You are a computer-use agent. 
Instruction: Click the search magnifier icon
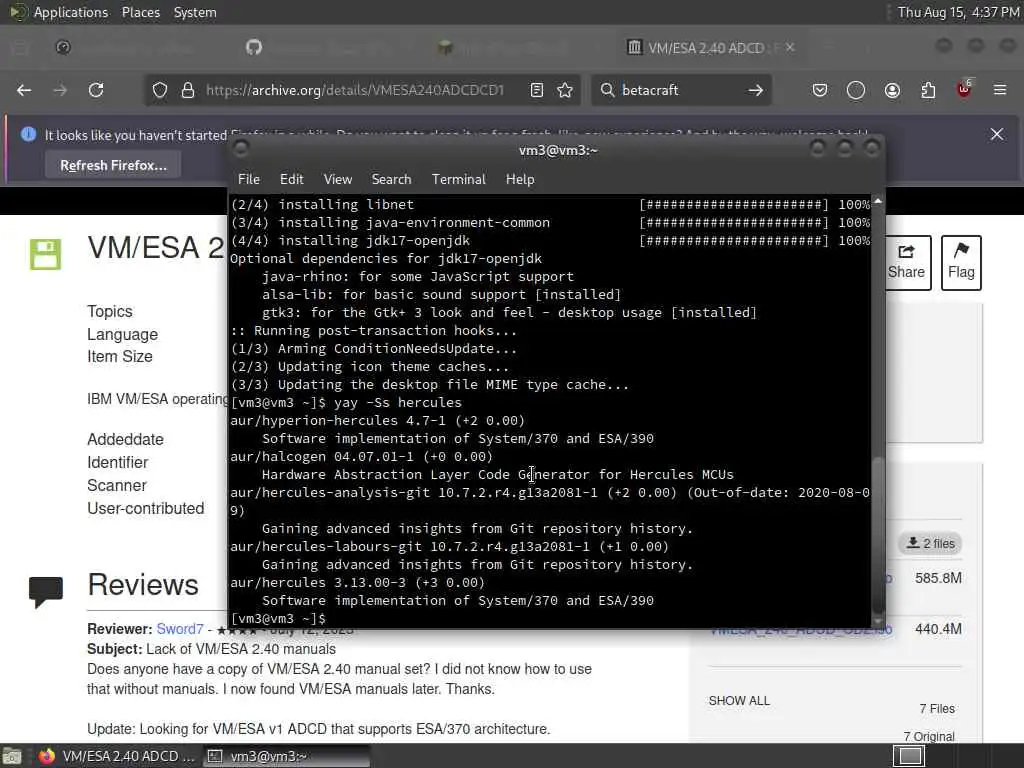(x=607, y=90)
